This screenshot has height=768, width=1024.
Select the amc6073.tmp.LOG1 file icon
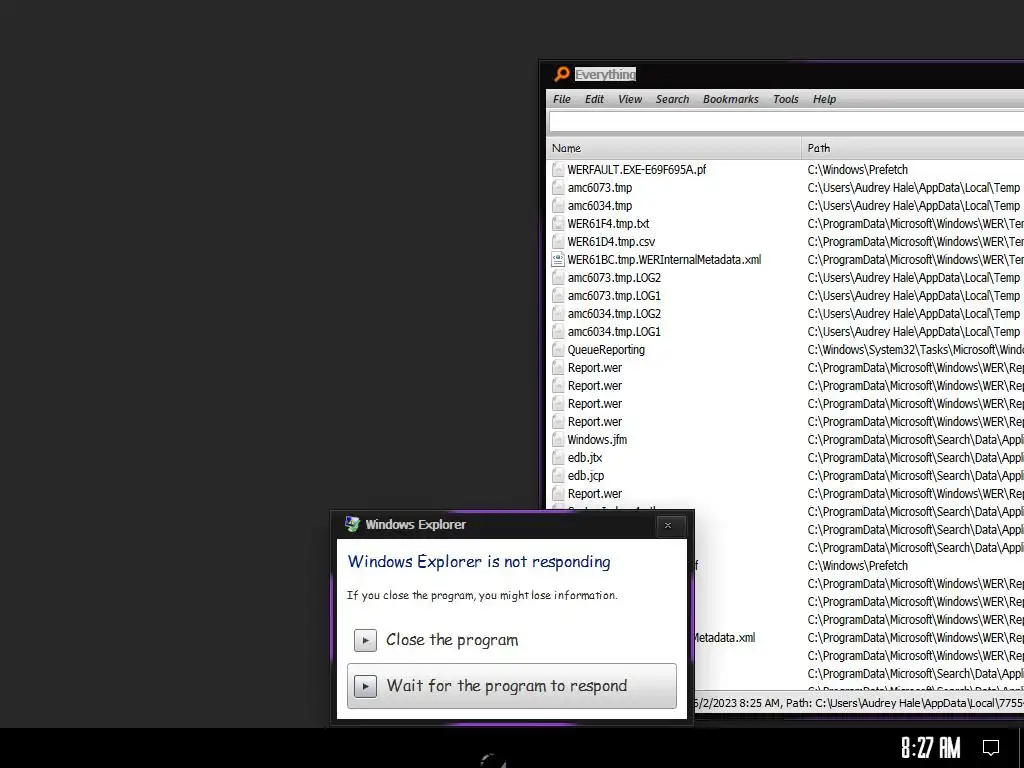pos(558,296)
